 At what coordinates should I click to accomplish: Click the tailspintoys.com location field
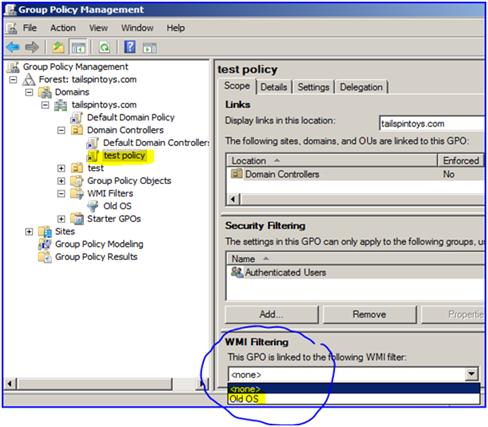[x=432, y=124]
